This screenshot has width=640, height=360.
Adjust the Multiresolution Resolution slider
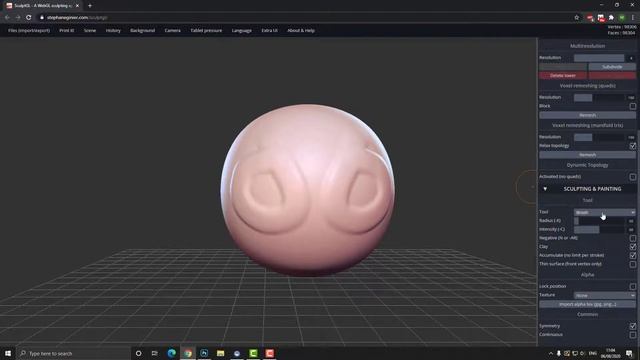coord(599,58)
